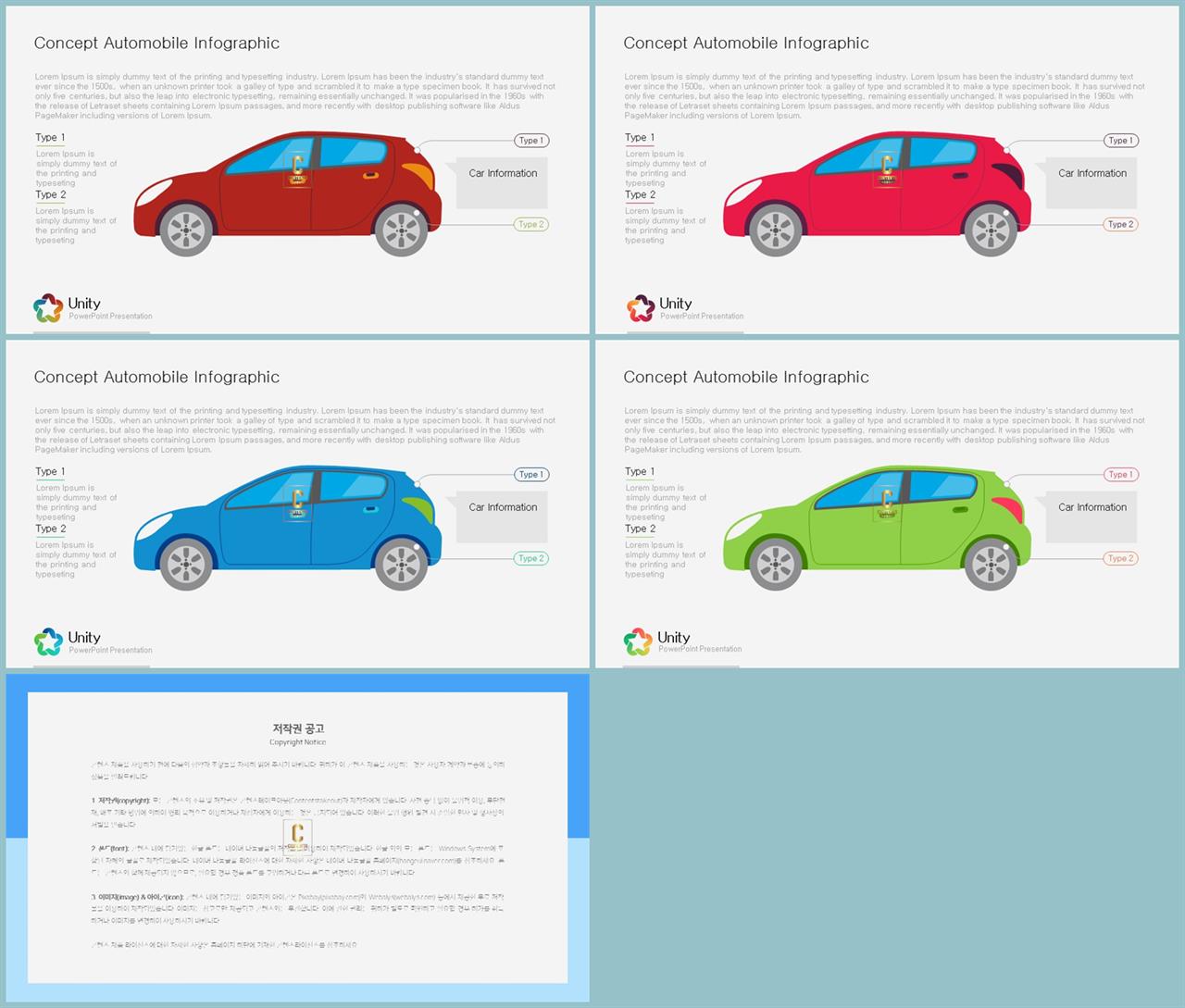Click rear wheel of the crimson car
This screenshot has height=1008, width=1185.
click(x=991, y=230)
